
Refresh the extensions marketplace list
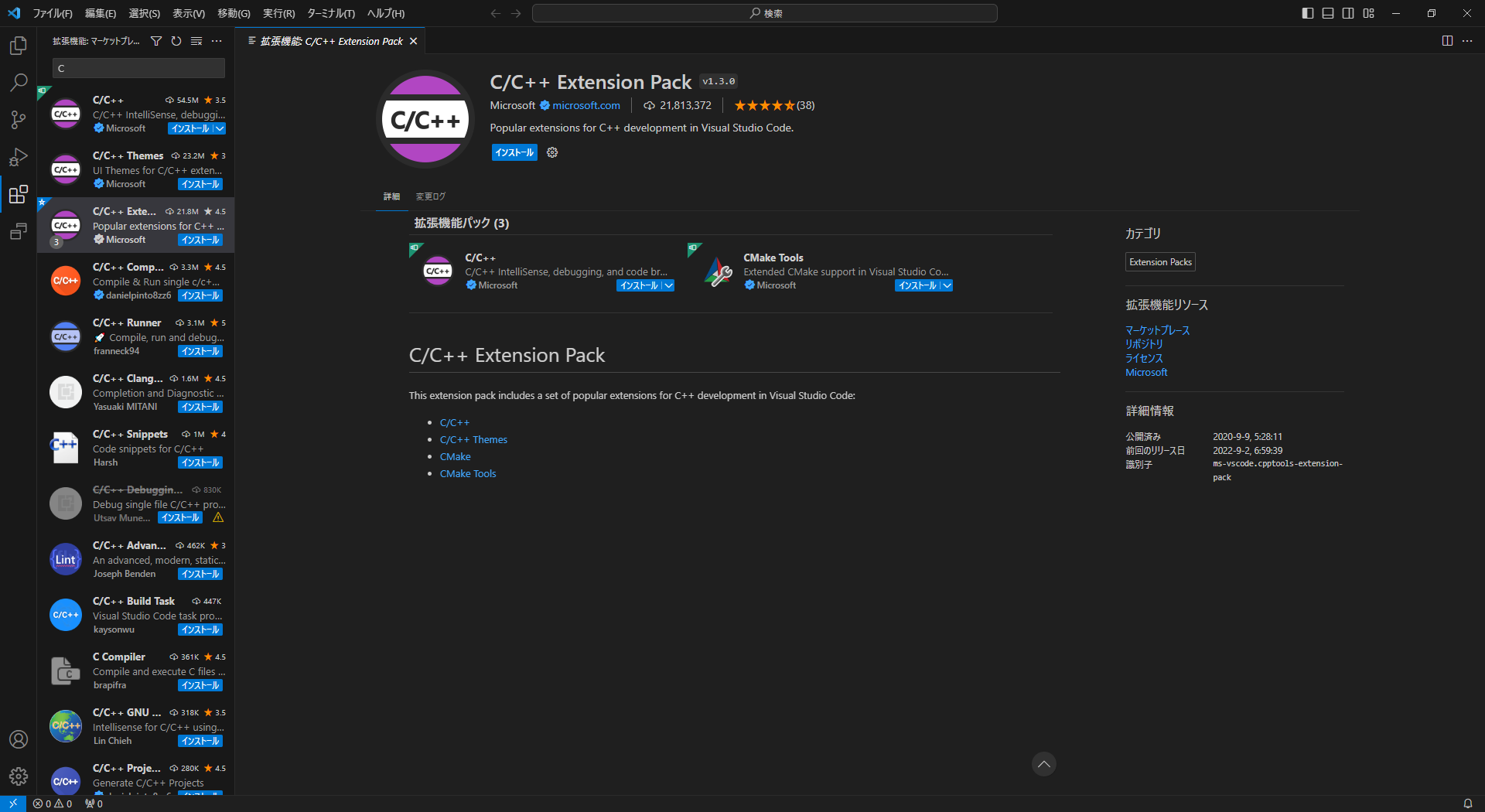(x=176, y=41)
